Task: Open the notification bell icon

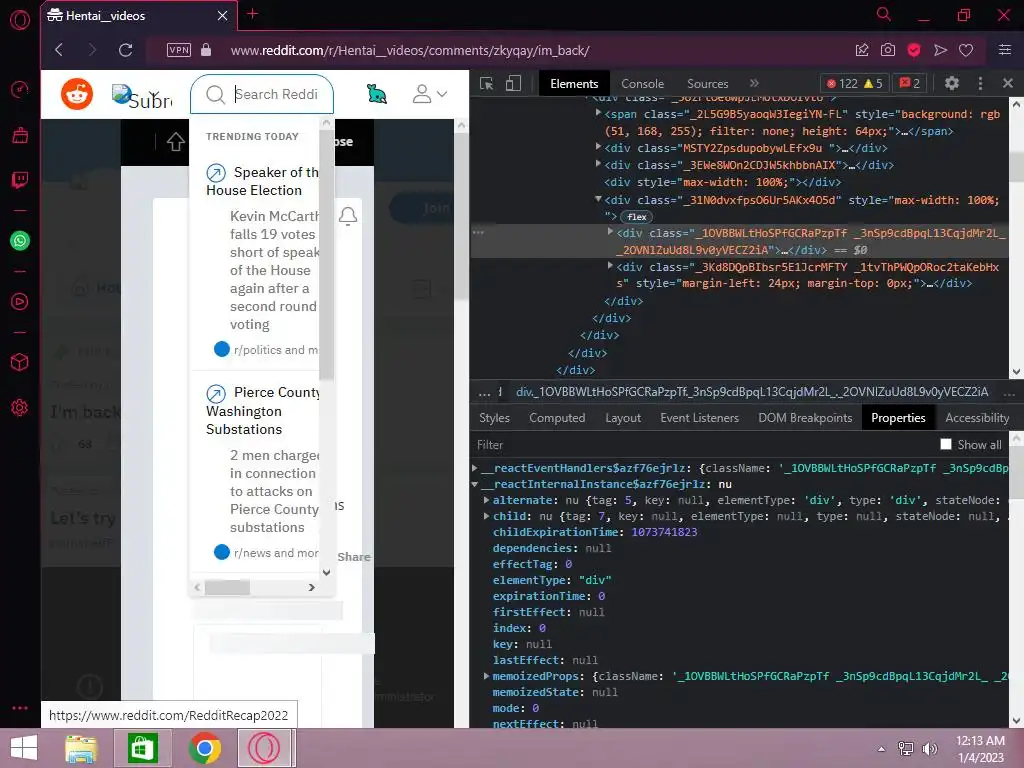Action: tap(348, 216)
